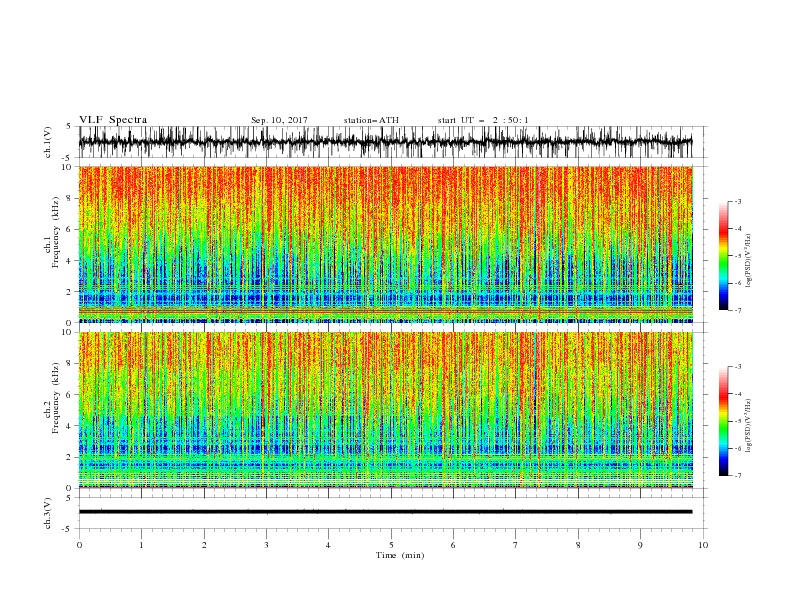Screen dimensions: 792x612
Task: Click the "station=ATH" header label
Action: point(371,120)
